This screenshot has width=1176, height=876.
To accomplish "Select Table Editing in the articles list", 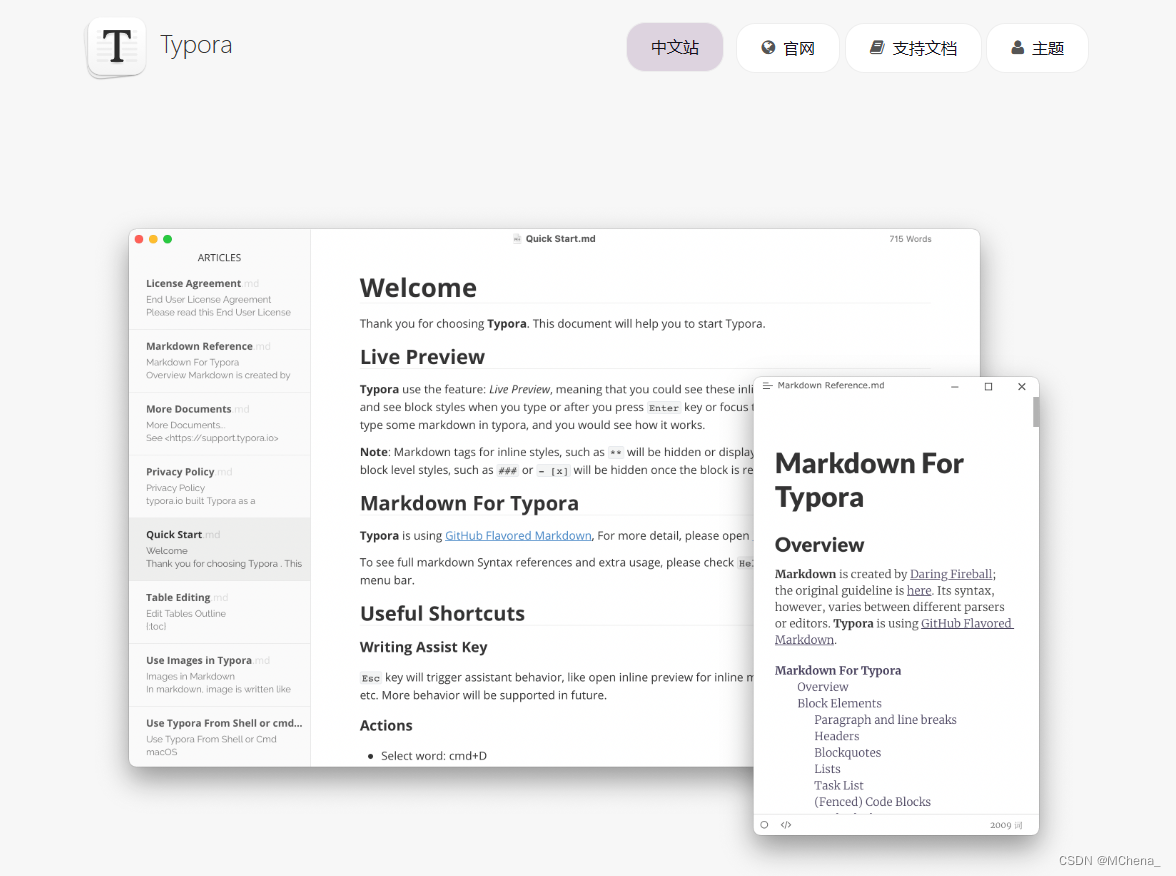I will [220, 612].
